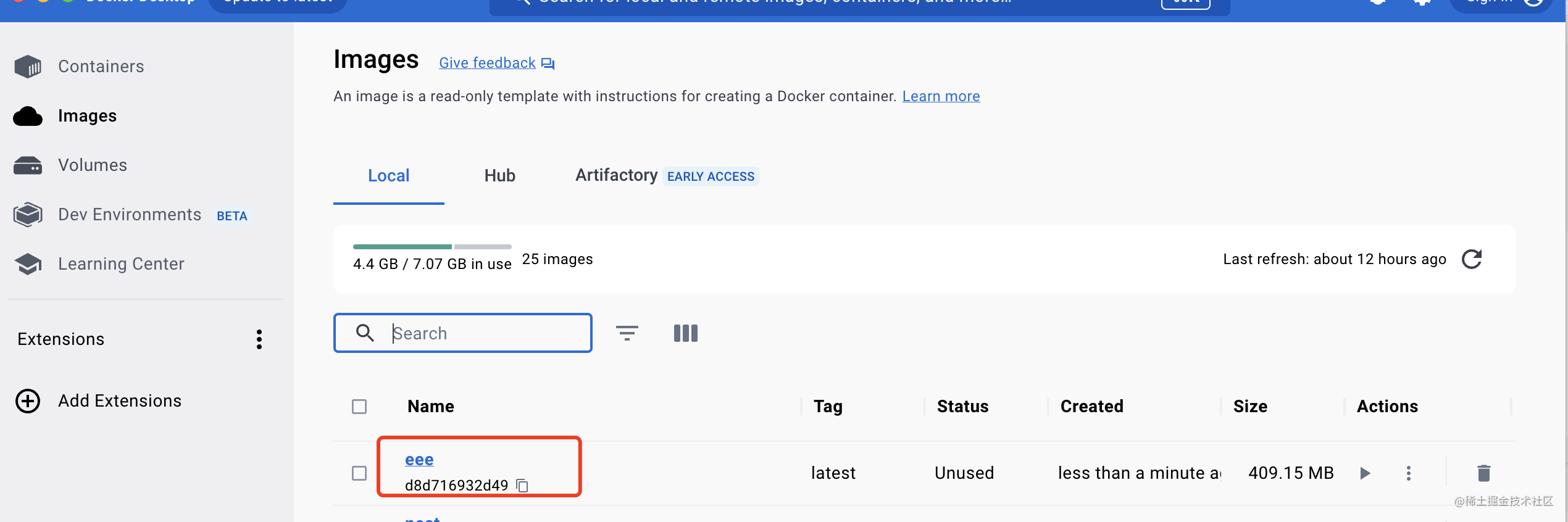Click the Dev Environments icon
The height and width of the screenshot is (522, 1568).
tap(28, 215)
